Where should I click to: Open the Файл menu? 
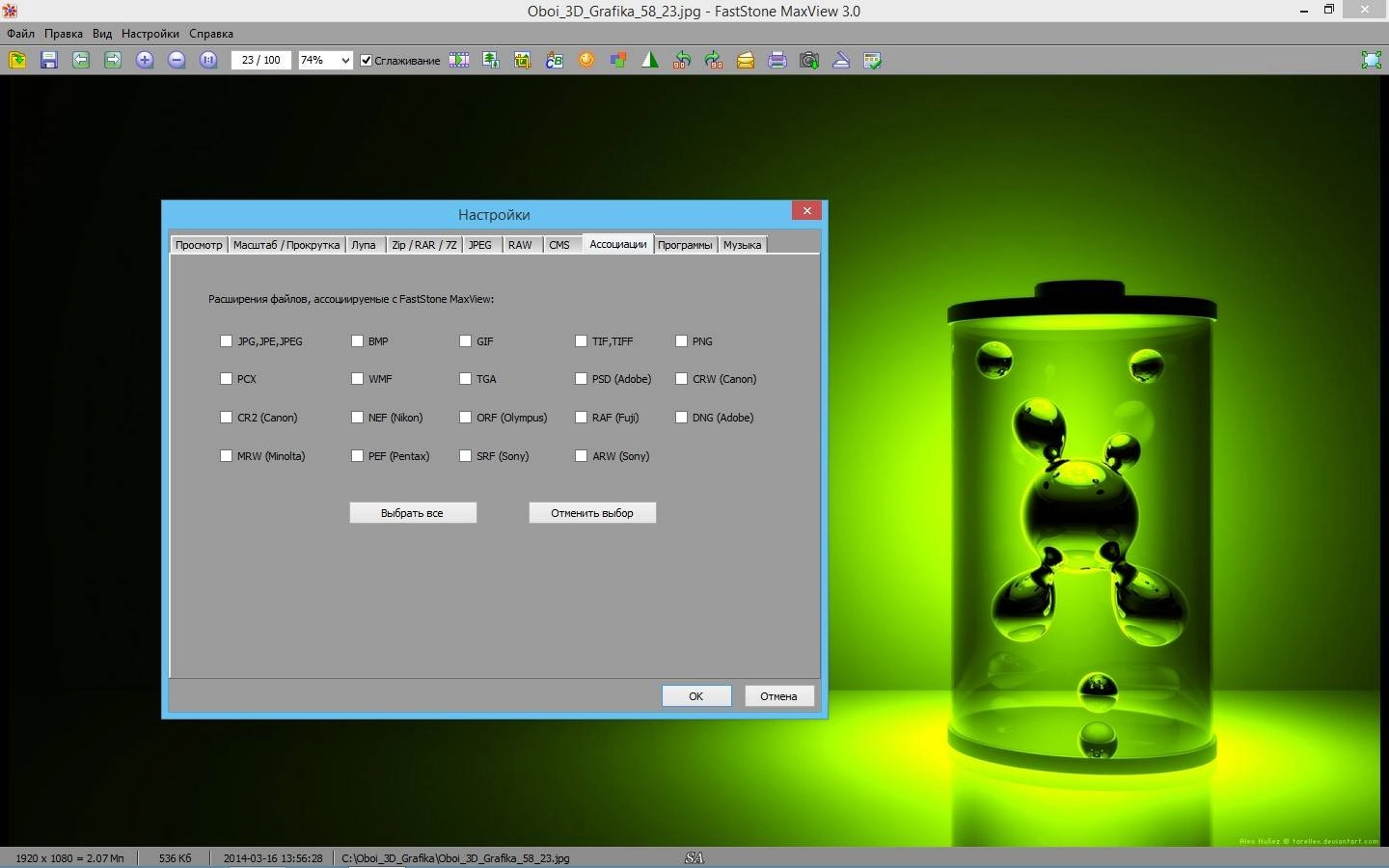click(20, 33)
